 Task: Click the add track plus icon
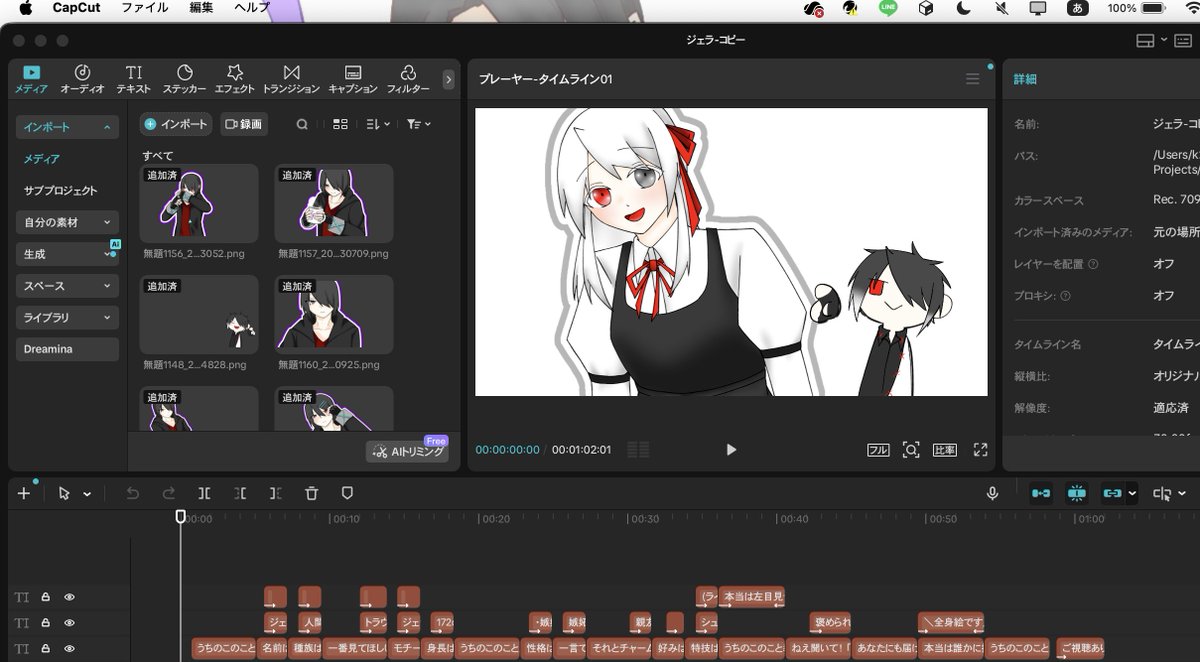tap(24, 493)
